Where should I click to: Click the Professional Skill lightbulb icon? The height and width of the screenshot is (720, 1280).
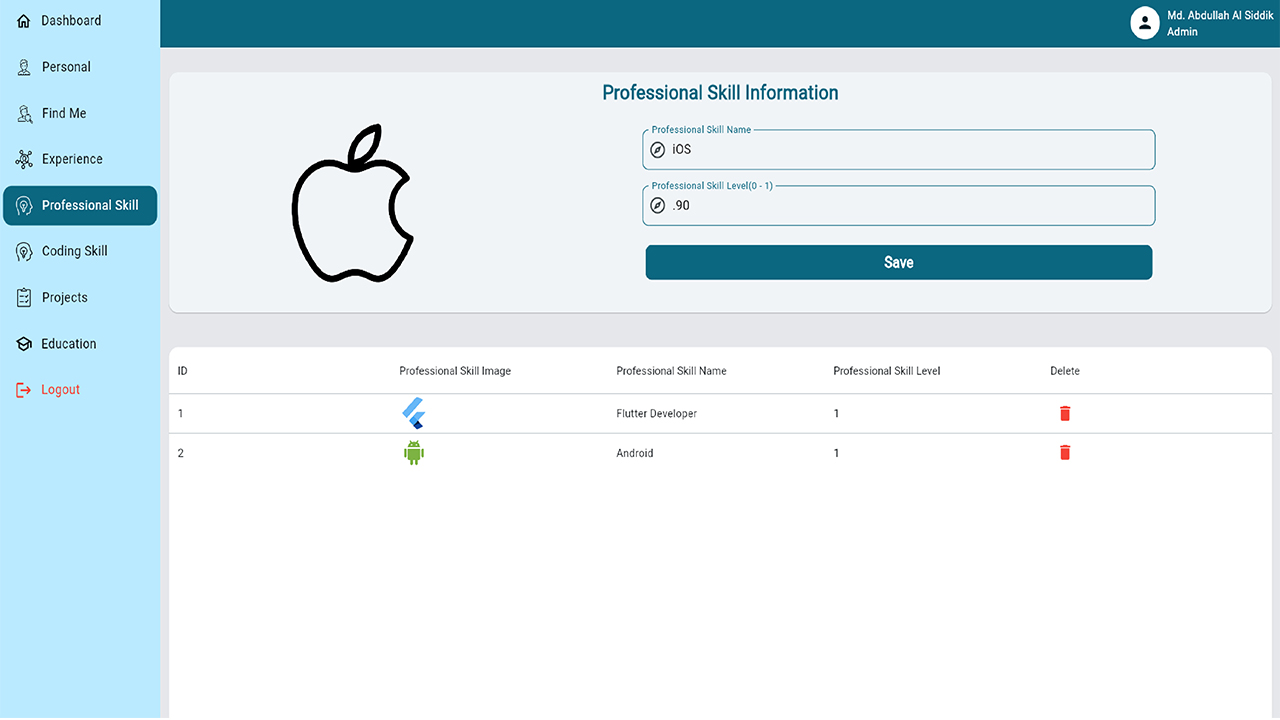(x=25, y=206)
